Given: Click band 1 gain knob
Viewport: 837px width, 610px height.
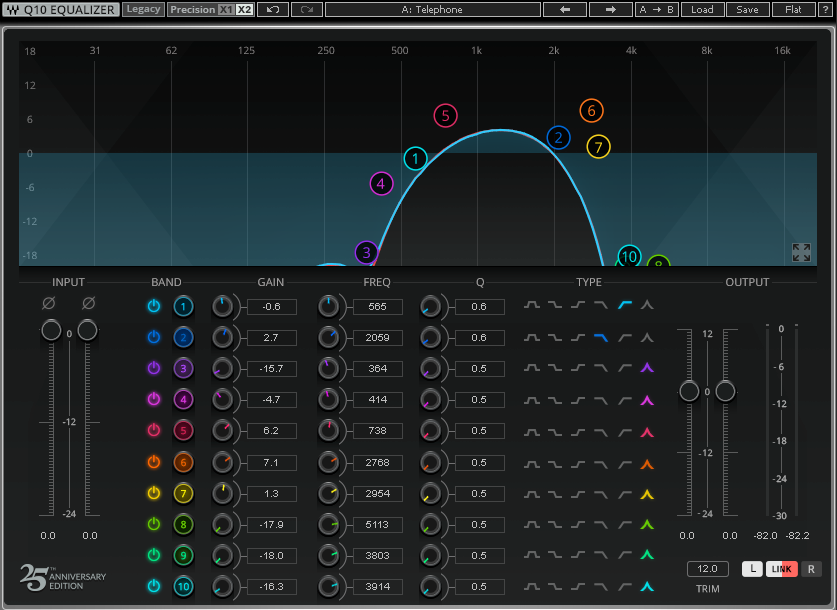Looking at the screenshot, I should point(223,306).
